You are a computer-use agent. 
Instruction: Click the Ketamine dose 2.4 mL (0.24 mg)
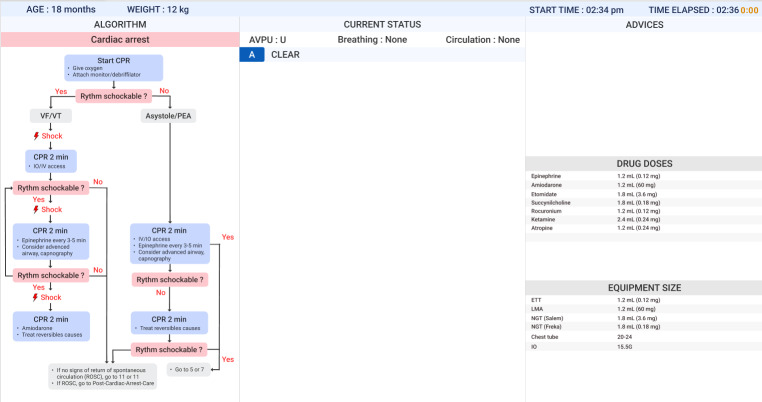pos(639,220)
